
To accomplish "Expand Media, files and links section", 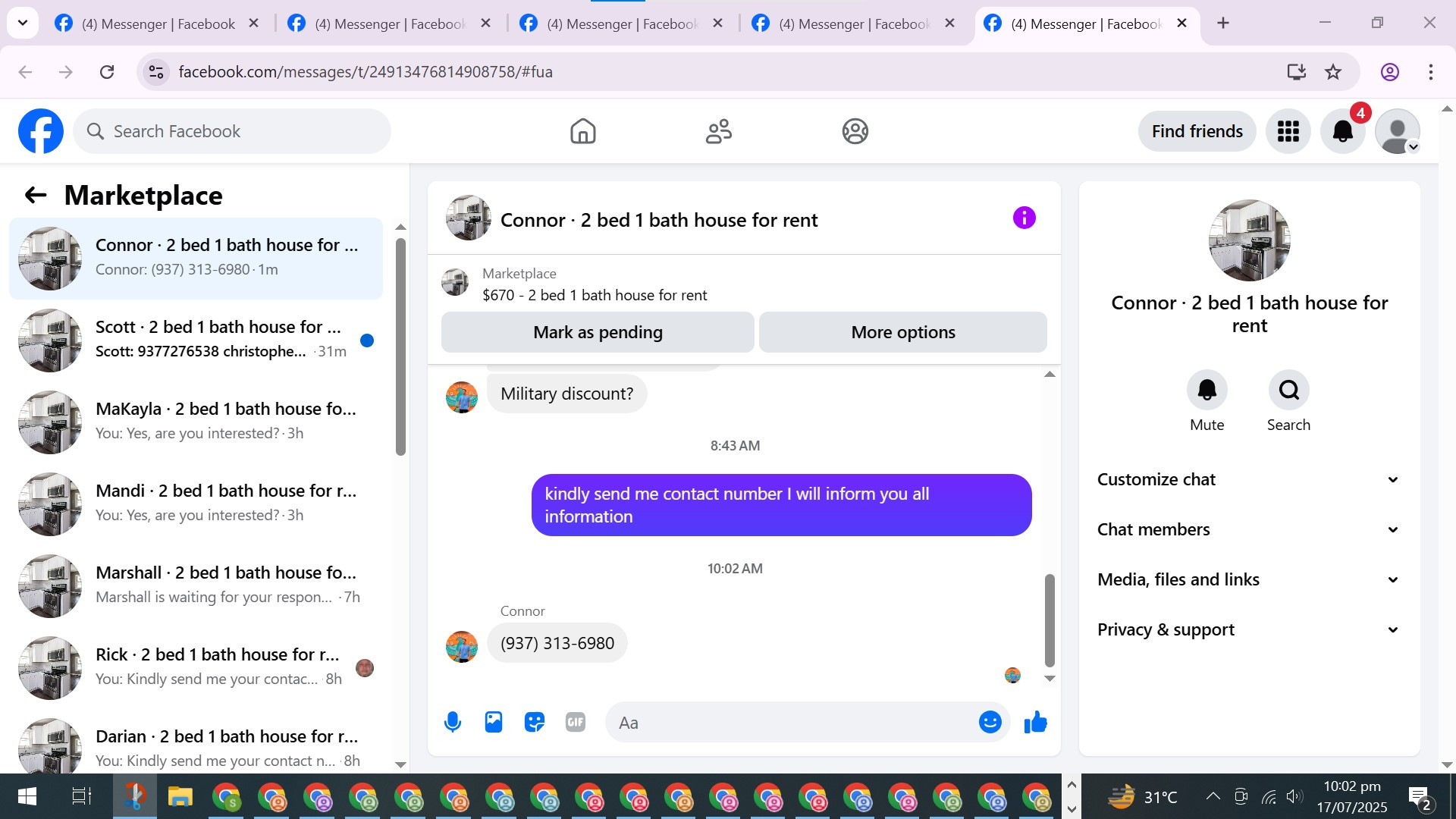I will [x=1249, y=579].
